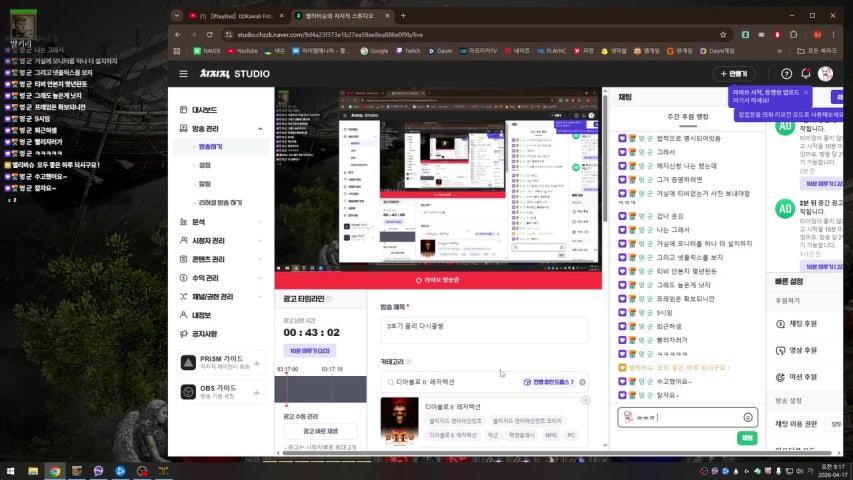Click the ad timeline red marker
This screenshot has width=853, height=480.
click(287, 390)
